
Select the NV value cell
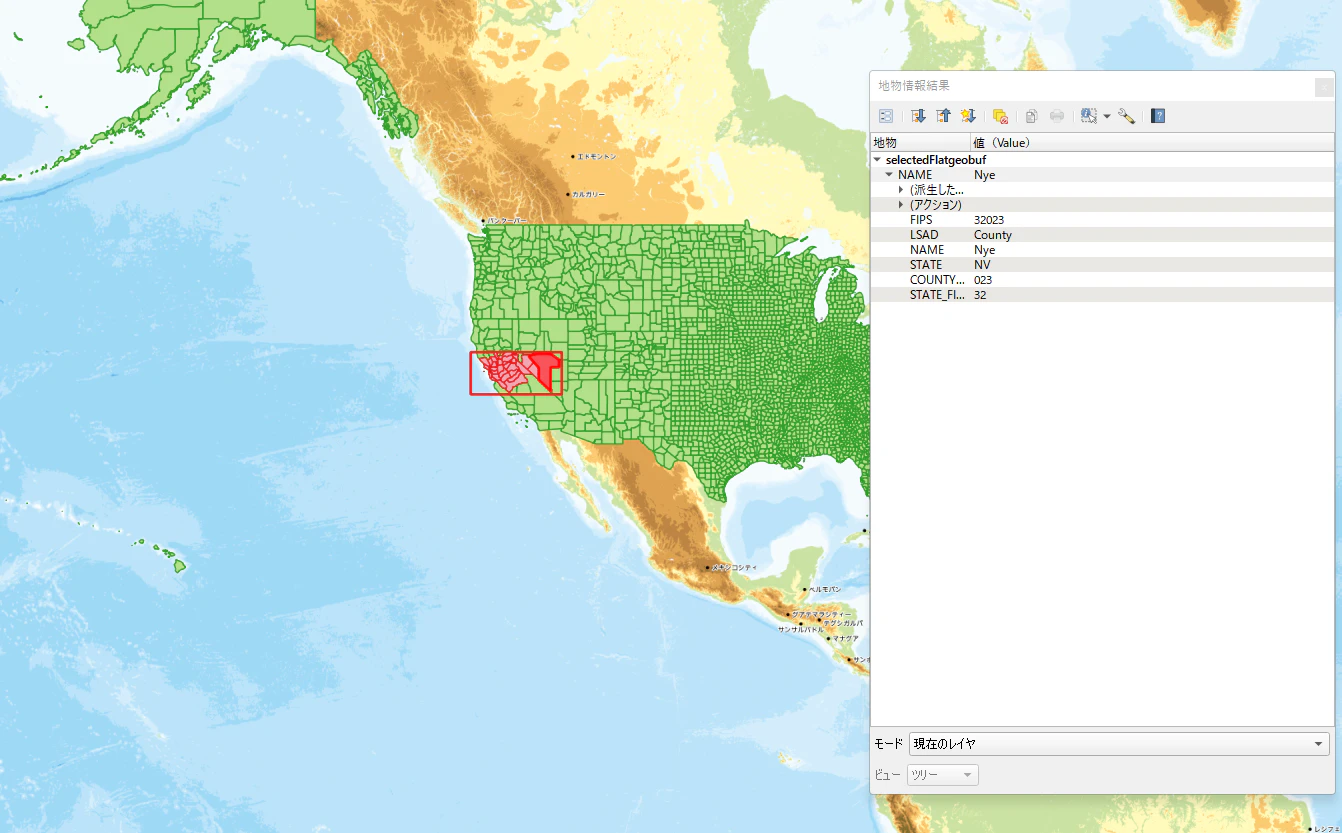coord(982,265)
